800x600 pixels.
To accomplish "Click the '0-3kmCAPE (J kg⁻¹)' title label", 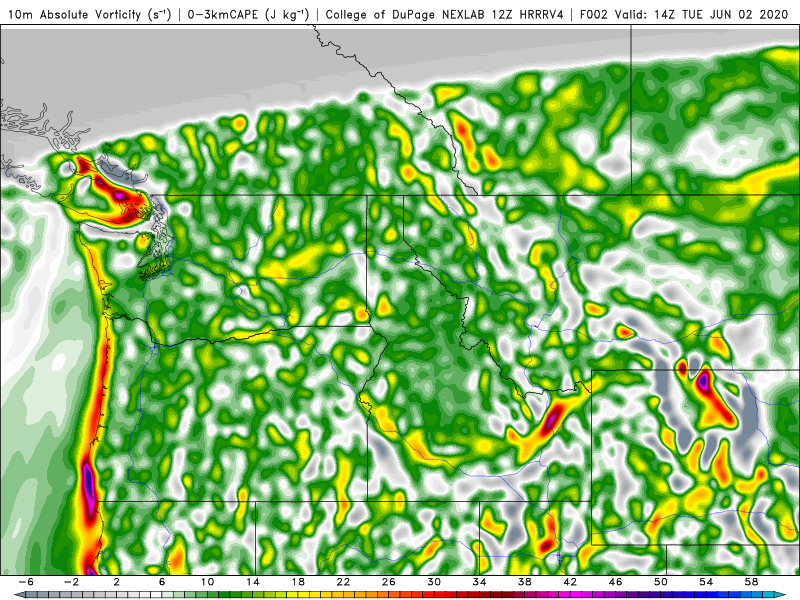I will pos(248,15).
